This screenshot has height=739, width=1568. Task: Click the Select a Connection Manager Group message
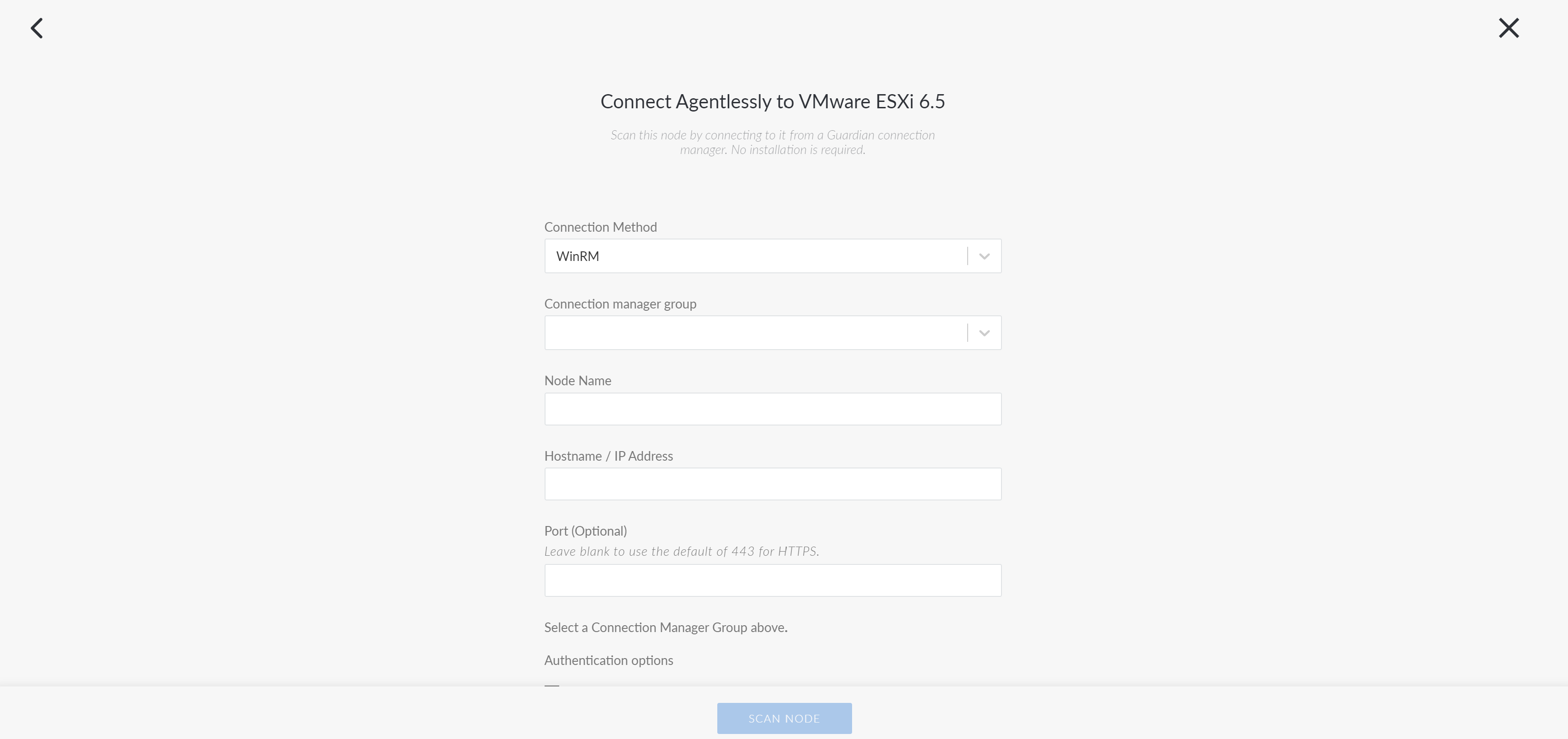666,627
